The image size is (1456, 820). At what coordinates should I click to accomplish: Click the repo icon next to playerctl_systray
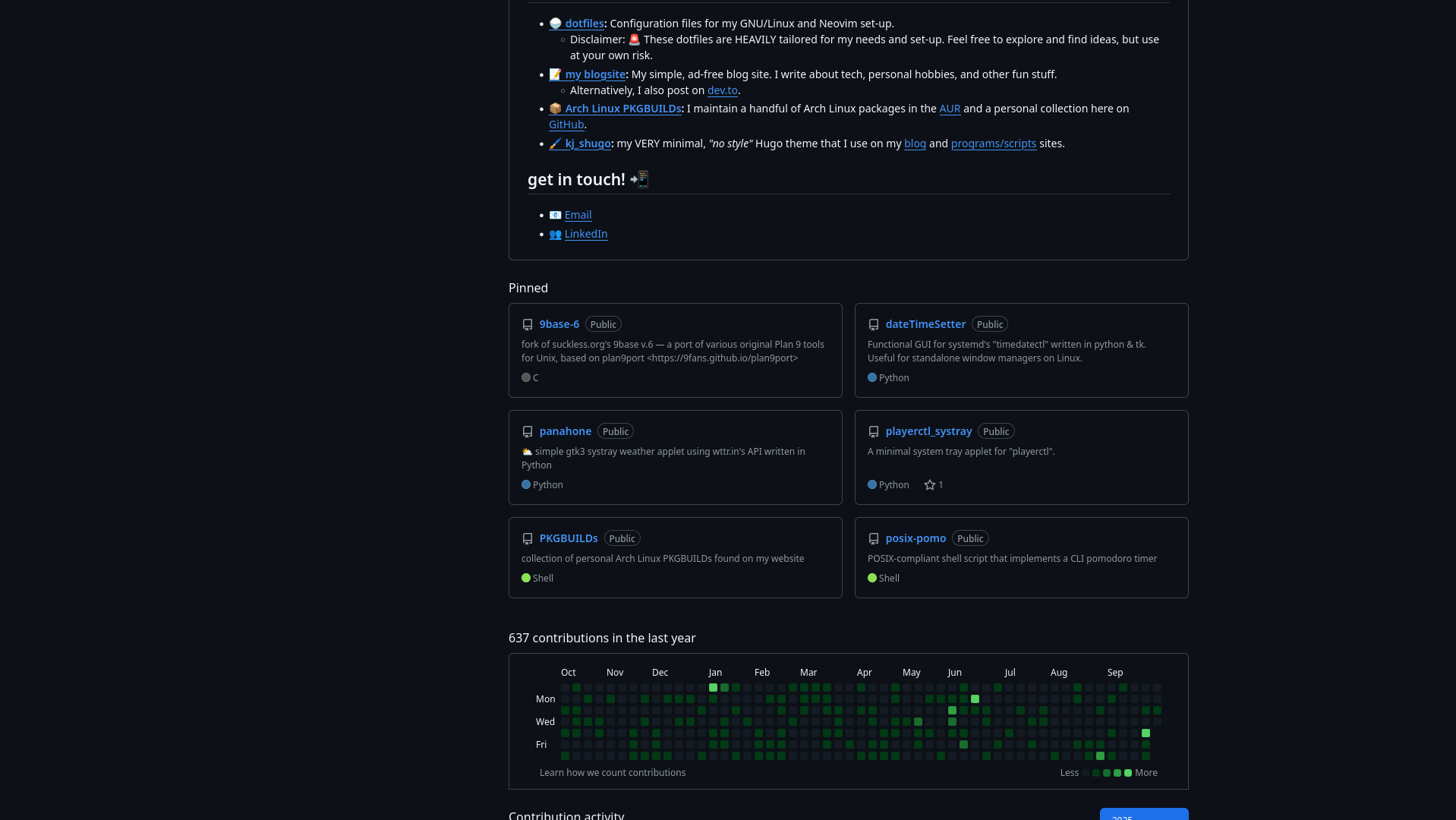[x=874, y=431]
